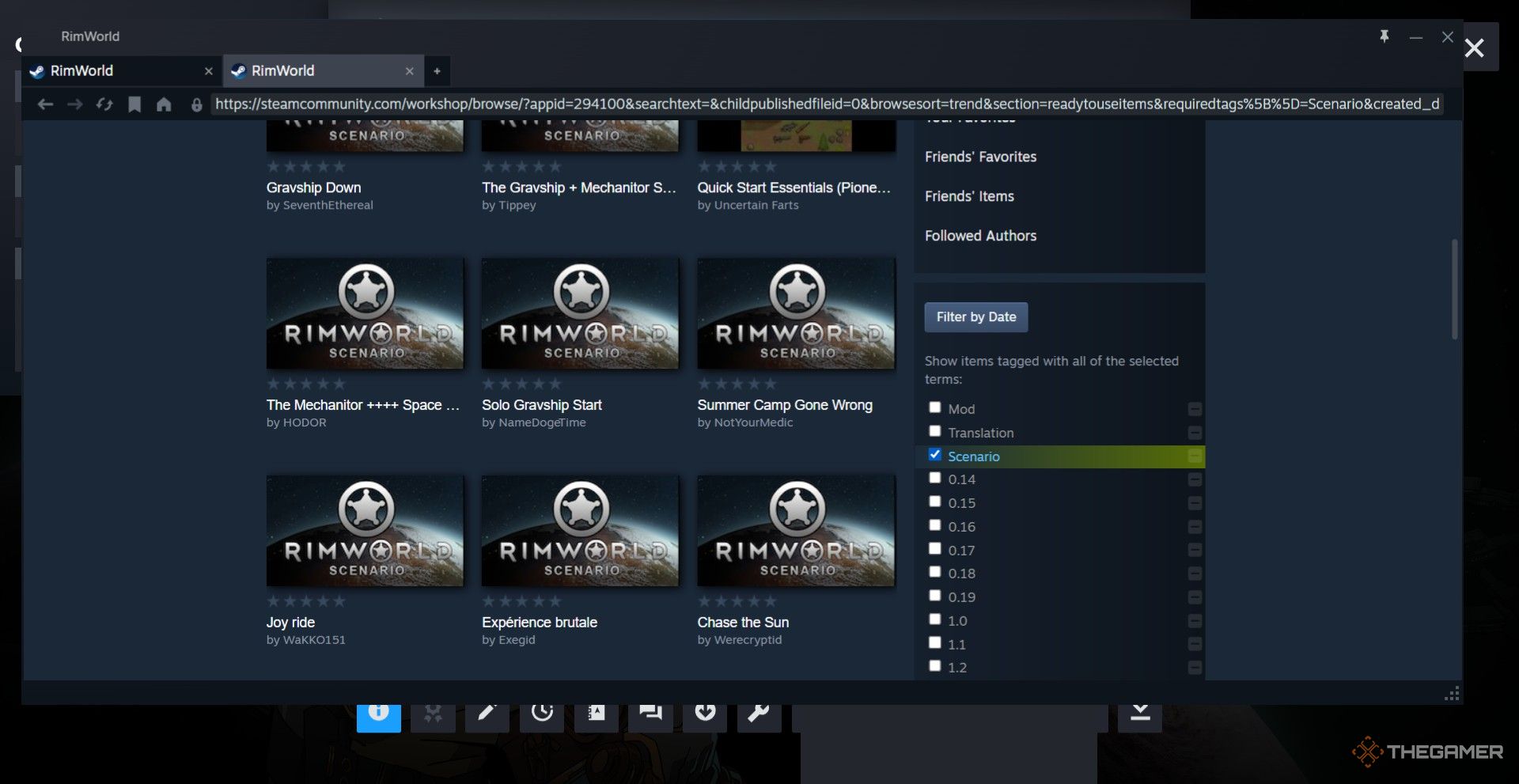
Task: Enable the Translation tag filter
Action: 934,431
